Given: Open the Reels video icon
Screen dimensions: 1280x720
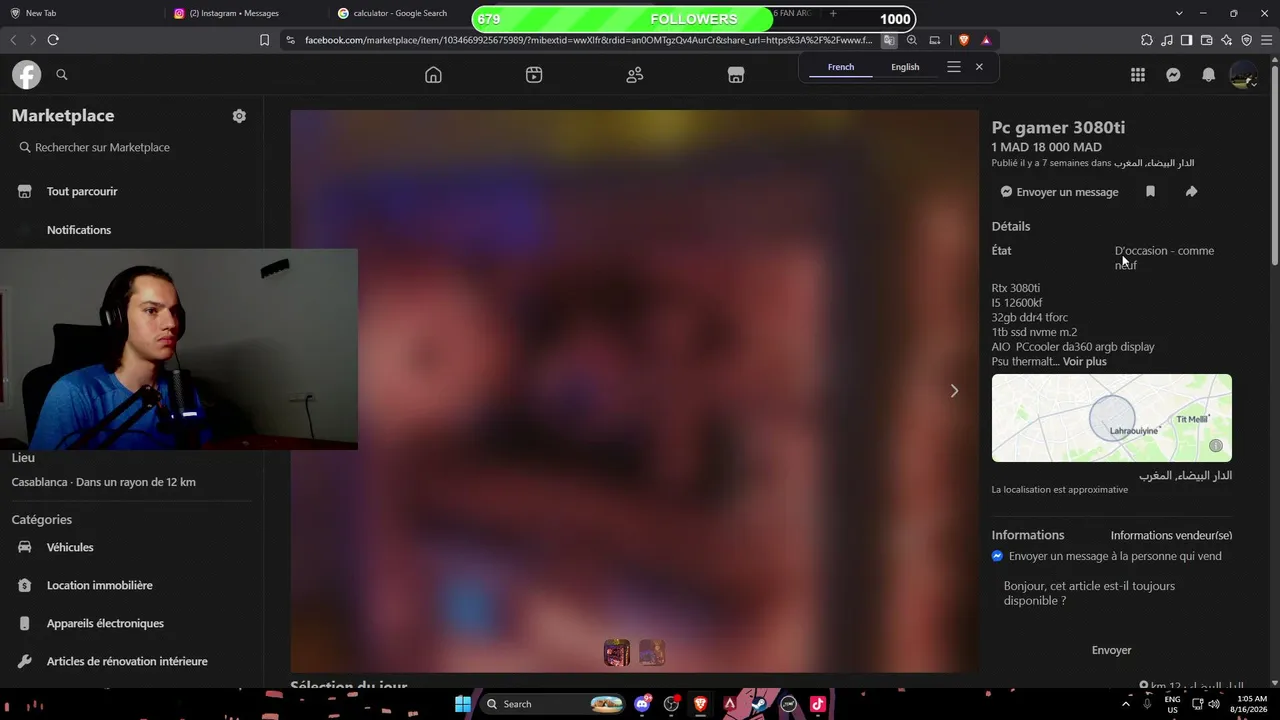Looking at the screenshot, I should click(x=534, y=75).
